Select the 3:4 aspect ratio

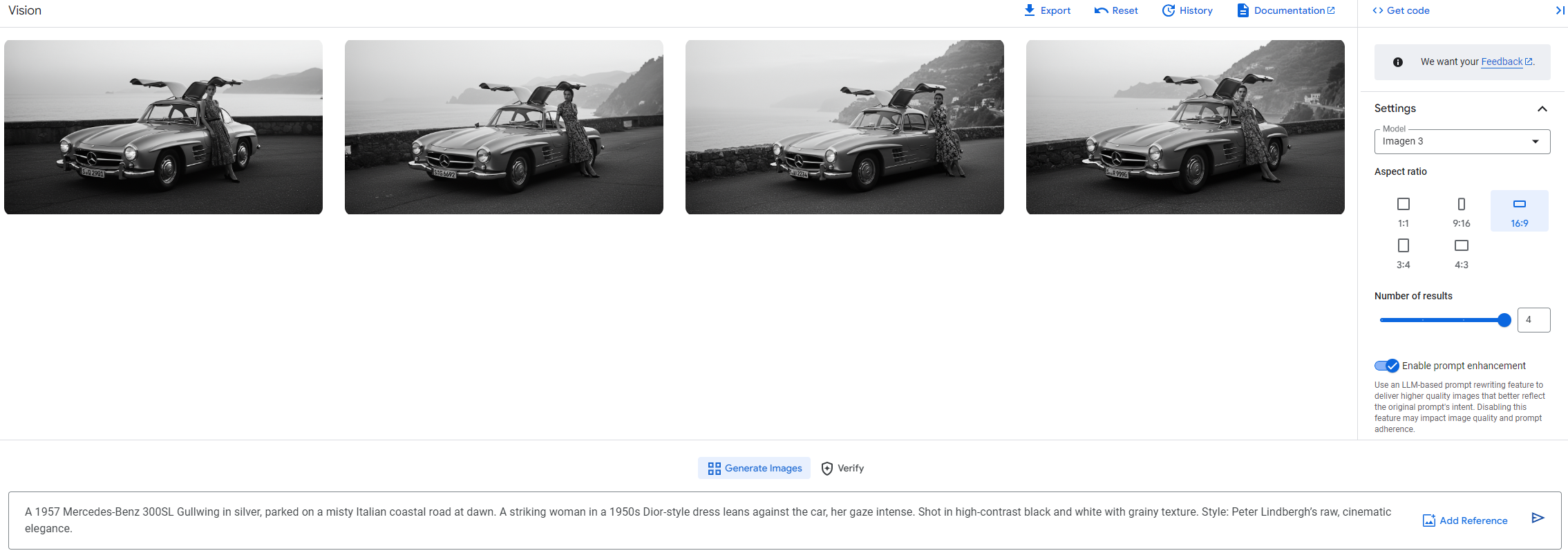(1404, 252)
